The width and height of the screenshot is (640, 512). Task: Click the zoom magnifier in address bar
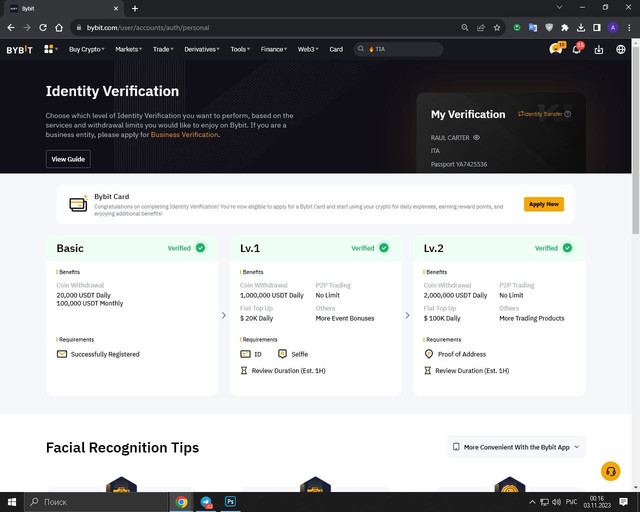point(464,27)
